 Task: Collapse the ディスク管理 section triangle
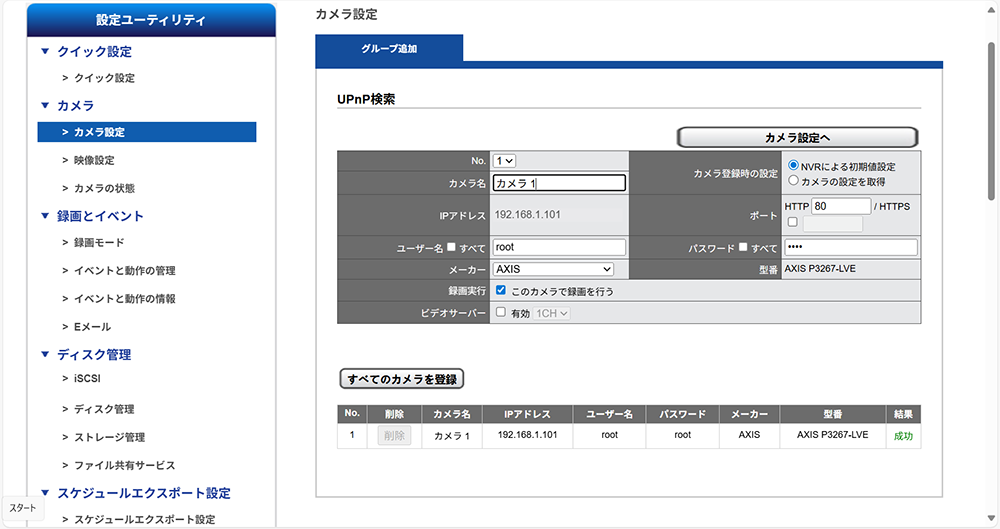[x=45, y=354]
